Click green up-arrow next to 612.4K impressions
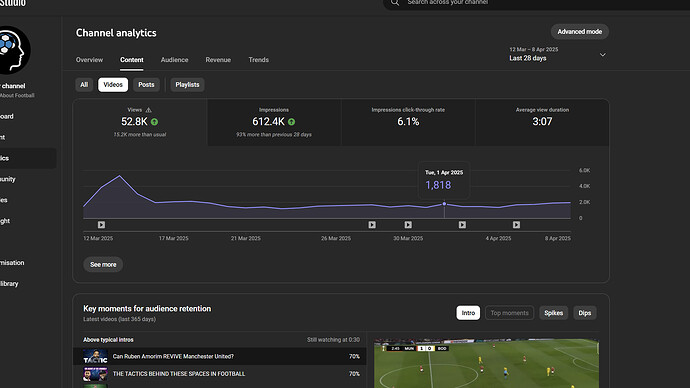Screen dimensions: 690x388 tap(291, 122)
